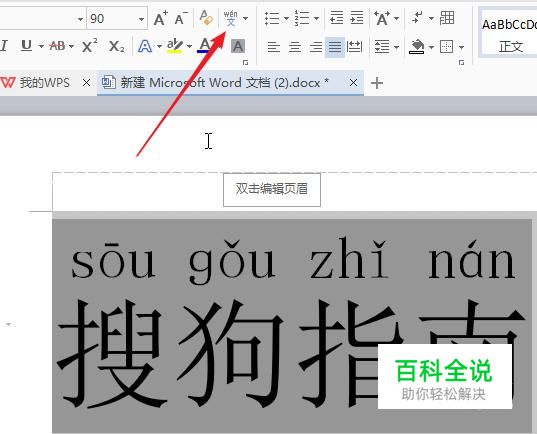
Task: Apply numbered list formatting
Action: point(302,18)
